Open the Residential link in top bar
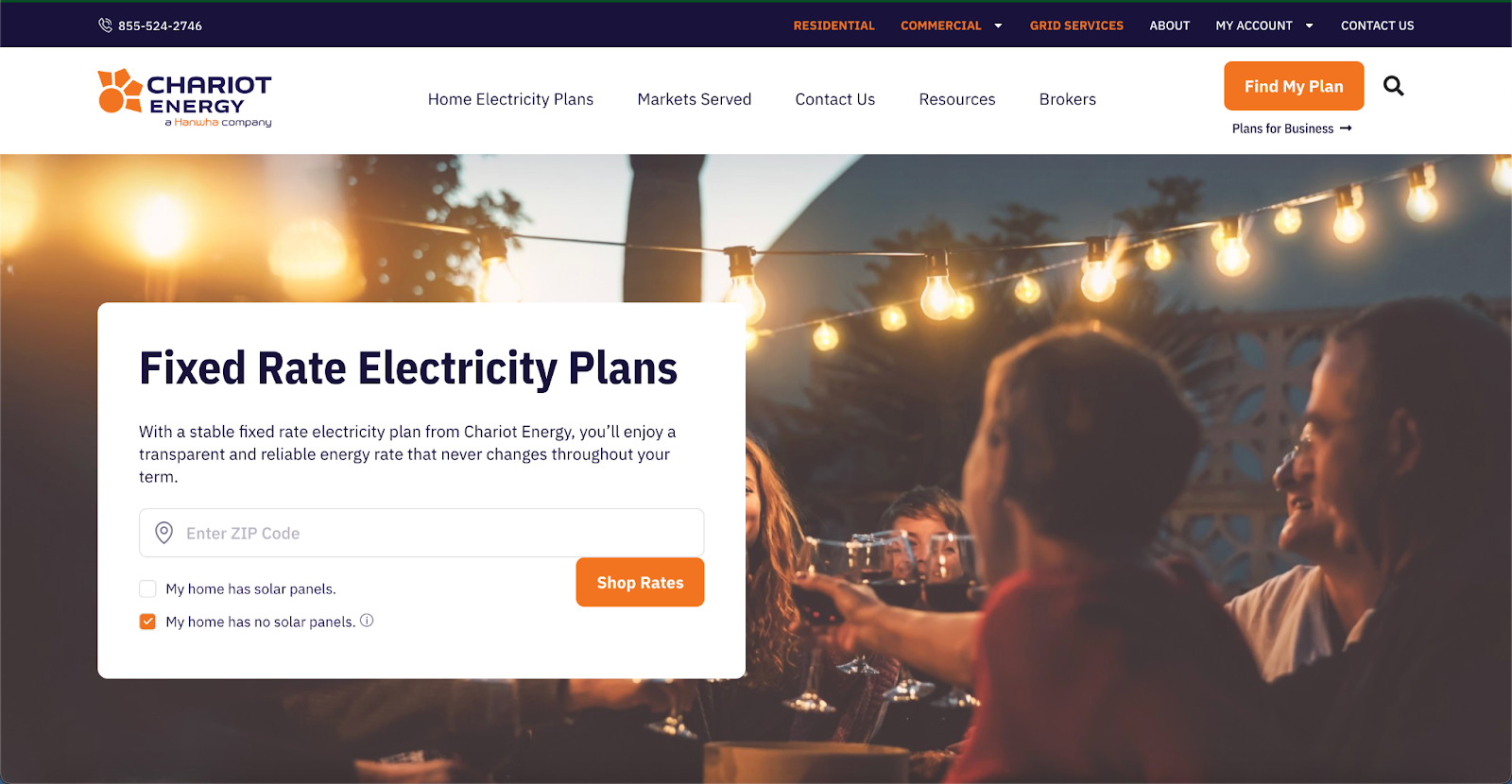This screenshot has width=1512, height=784. point(833,26)
